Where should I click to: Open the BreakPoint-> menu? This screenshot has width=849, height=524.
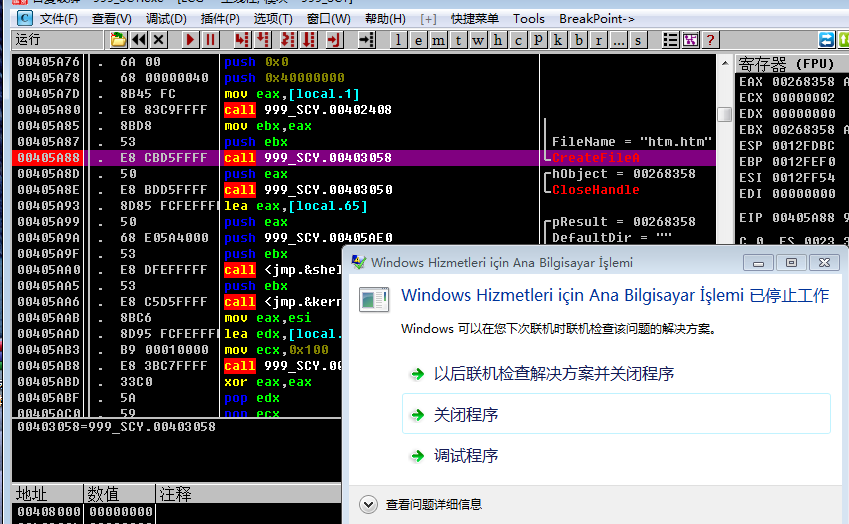click(x=597, y=19)
